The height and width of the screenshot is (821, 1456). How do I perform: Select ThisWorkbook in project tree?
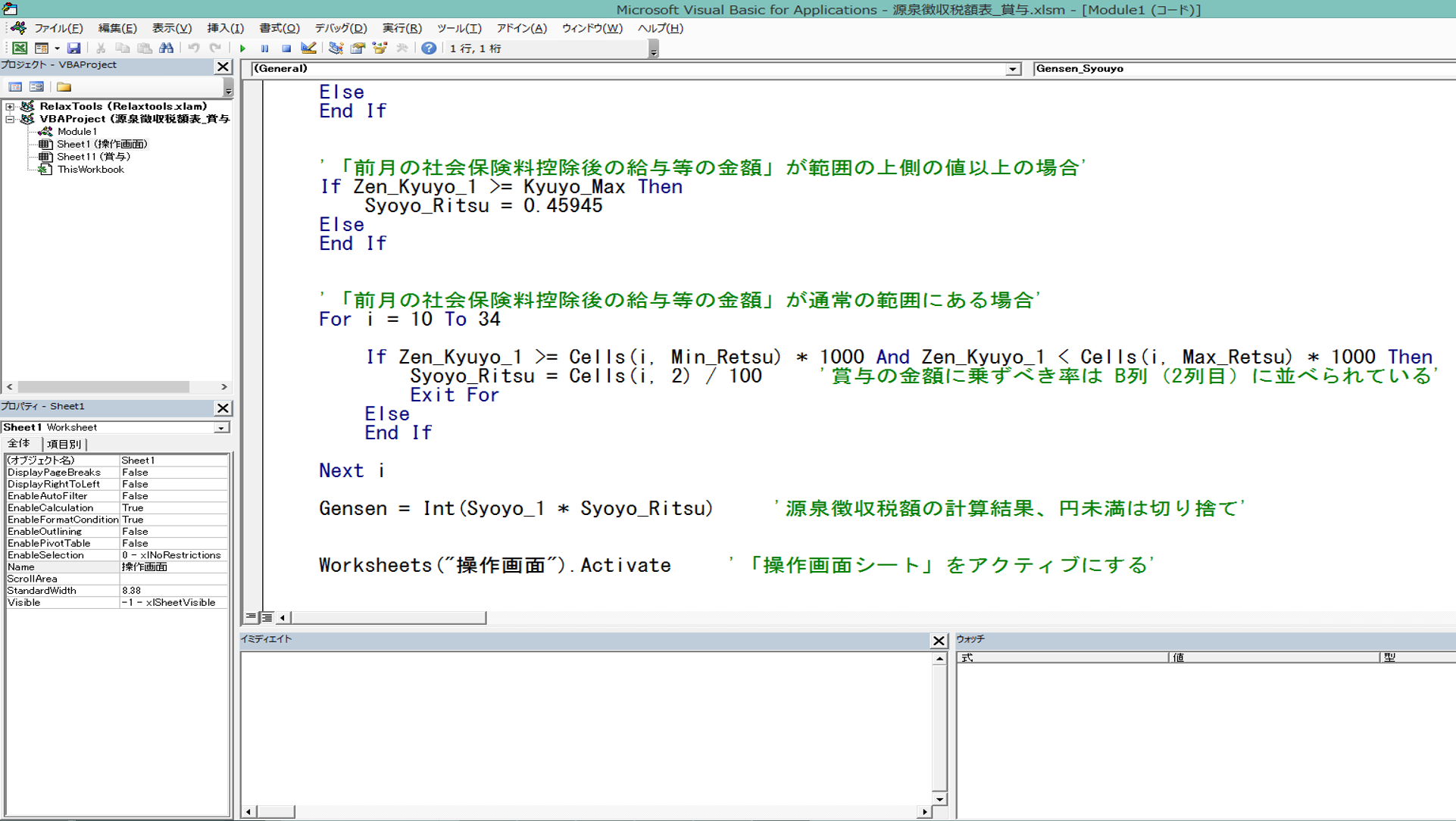tap(91, 170)
